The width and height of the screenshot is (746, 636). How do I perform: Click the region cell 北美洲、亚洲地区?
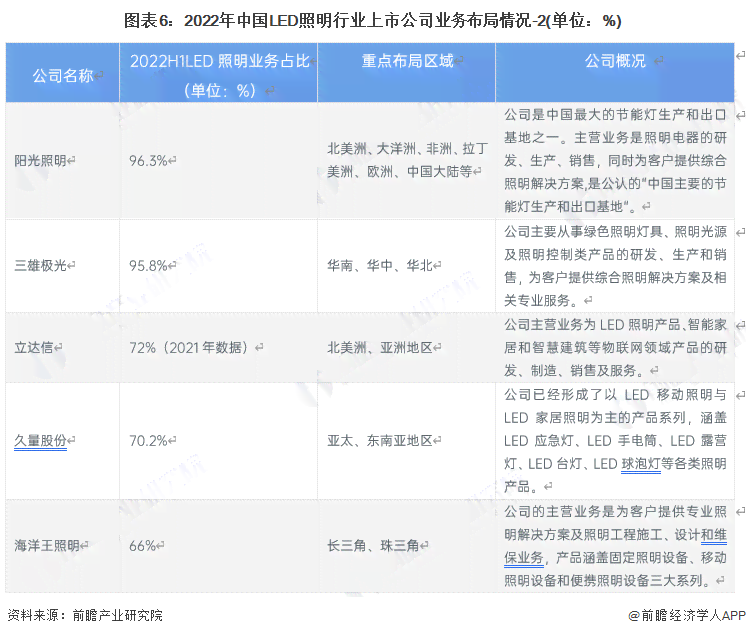click(x=380, y=348)
